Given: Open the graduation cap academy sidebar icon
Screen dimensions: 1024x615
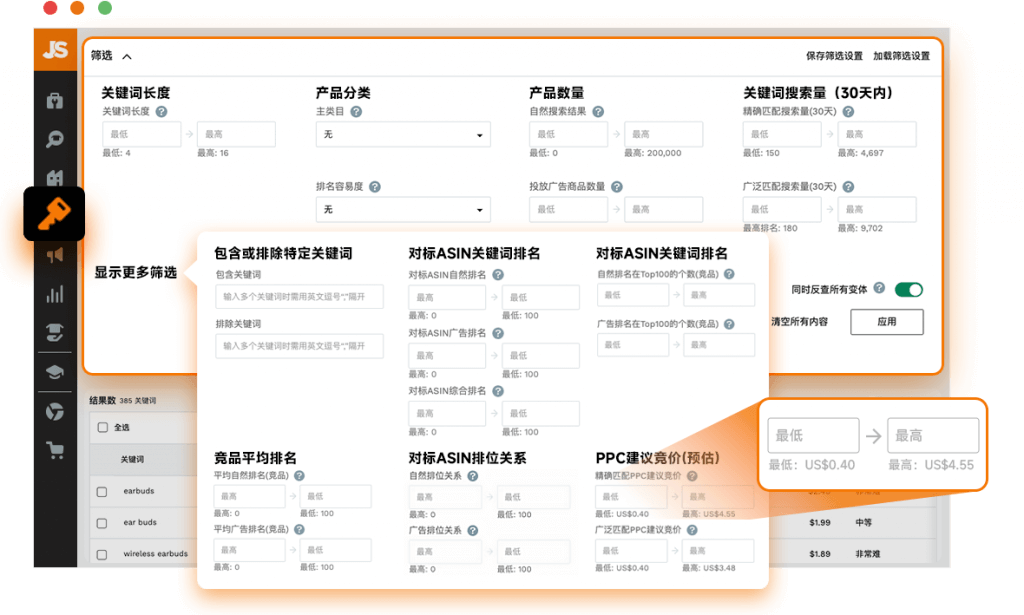Looking at the screenshot, I should pos(55,371).
